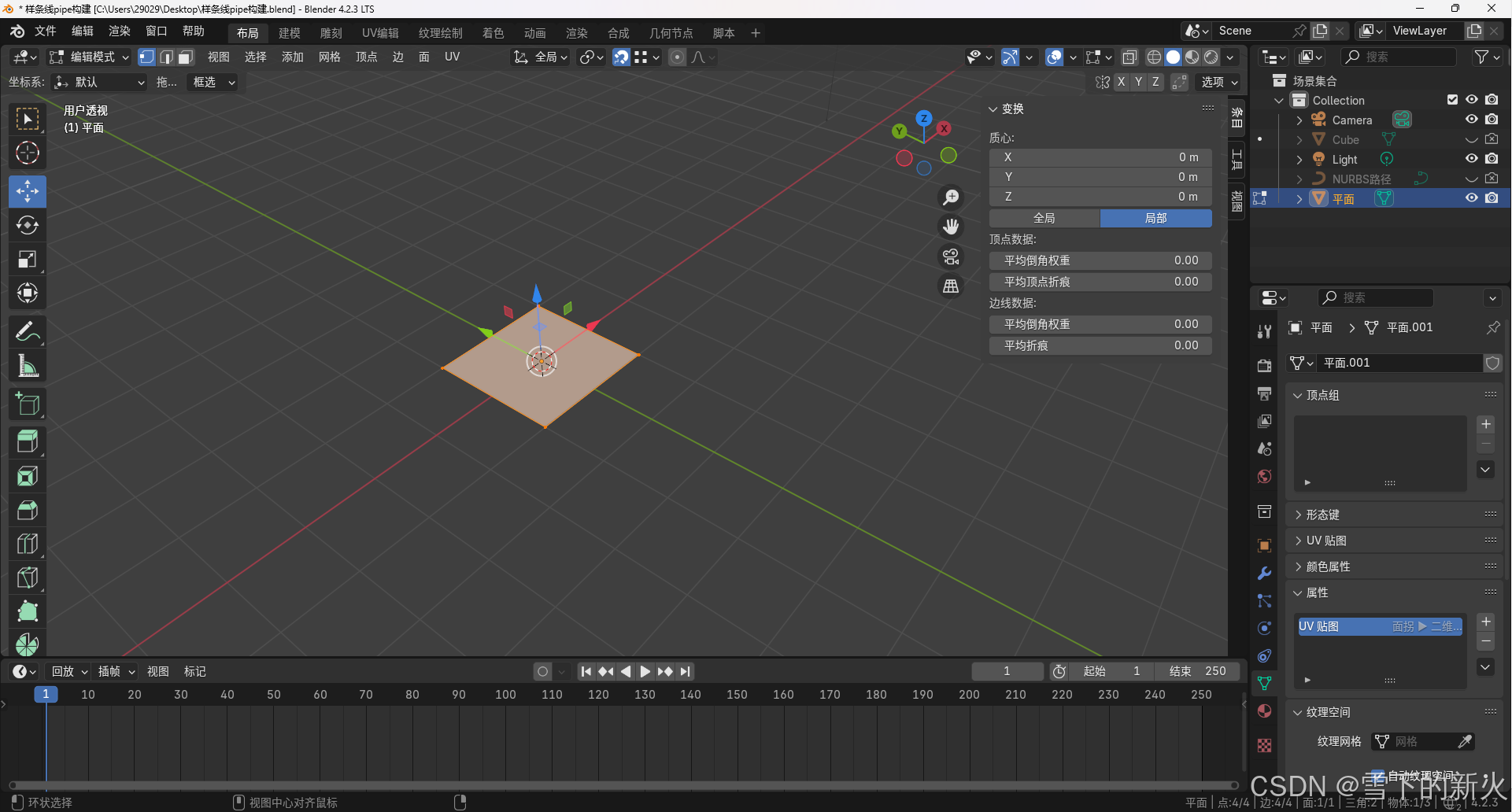Add a new attribute with plus
The height and width of the screenshot is (812, 1512).
pyautogui.click(x=1486, y=622)
